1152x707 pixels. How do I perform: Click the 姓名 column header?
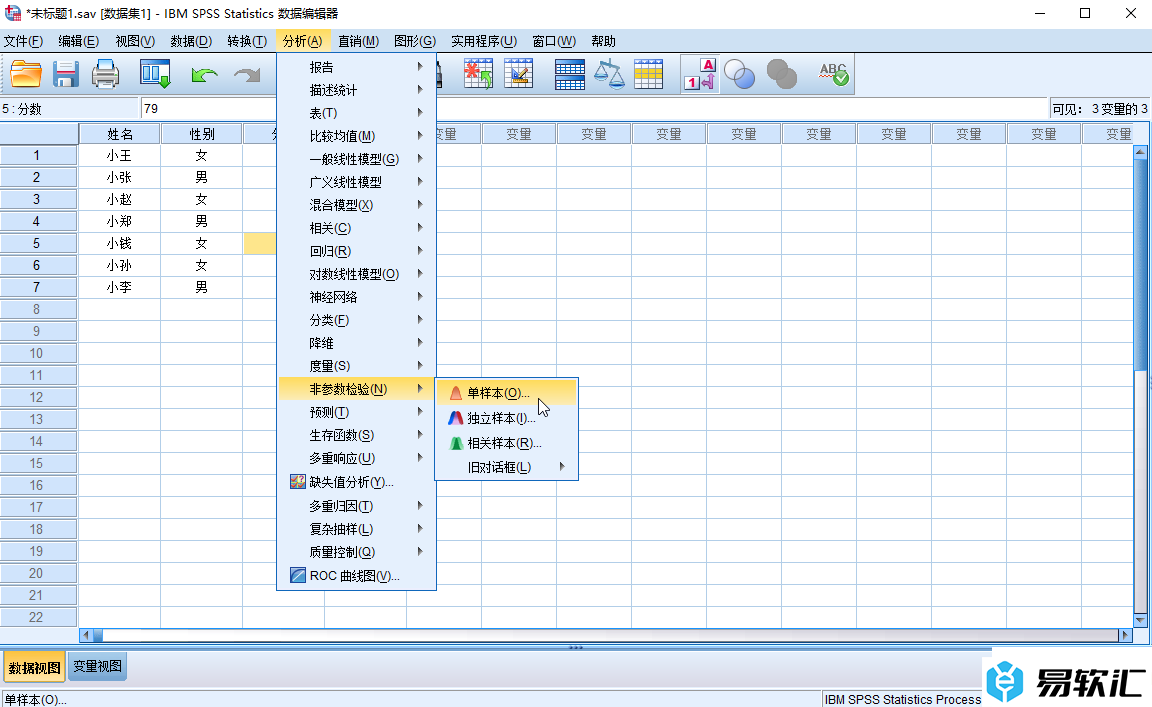pos(120,134)
